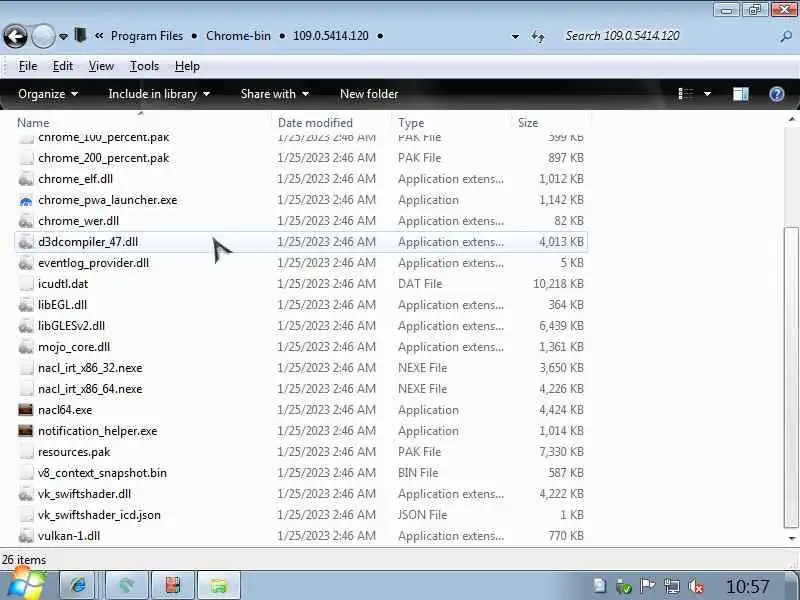This screenshot has height=600, width=800.
Task: Open Include in library dropdown
Action: click(x=159, y=94)
